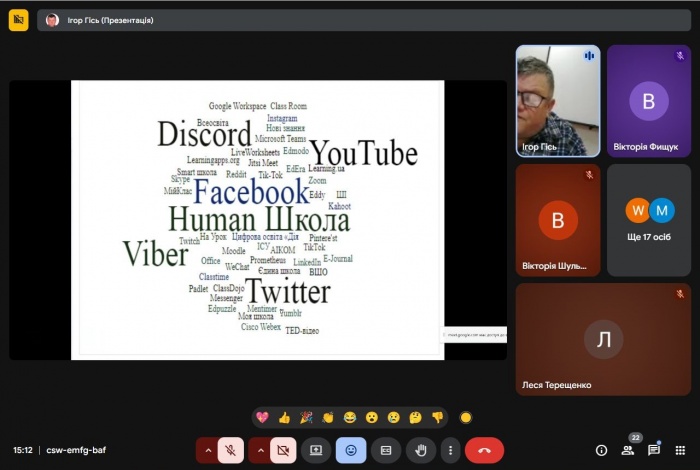Click the present screen button
This screenshot has width=700, height=470.
coord(316,450)
